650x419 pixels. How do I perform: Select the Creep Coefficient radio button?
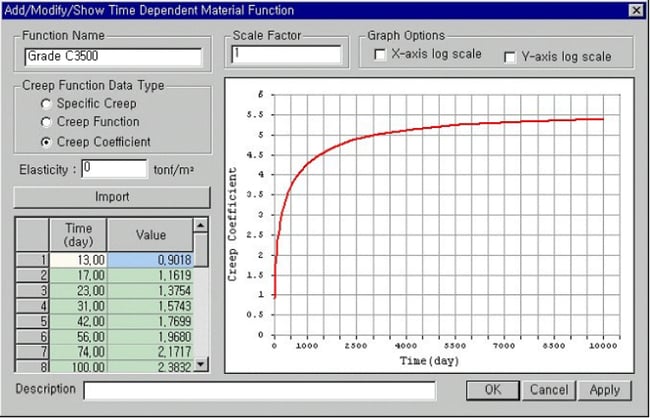46,142
